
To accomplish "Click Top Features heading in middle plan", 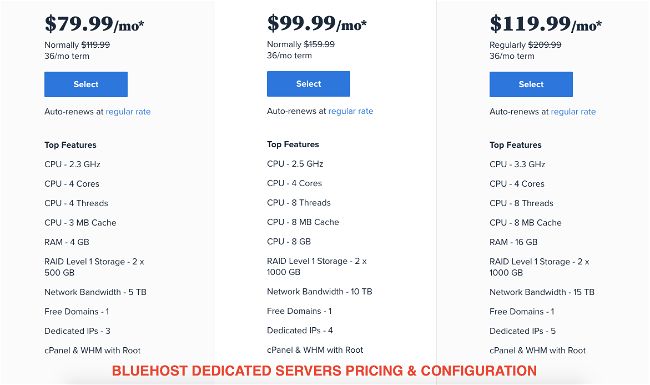I will click(x=293, y=144).
